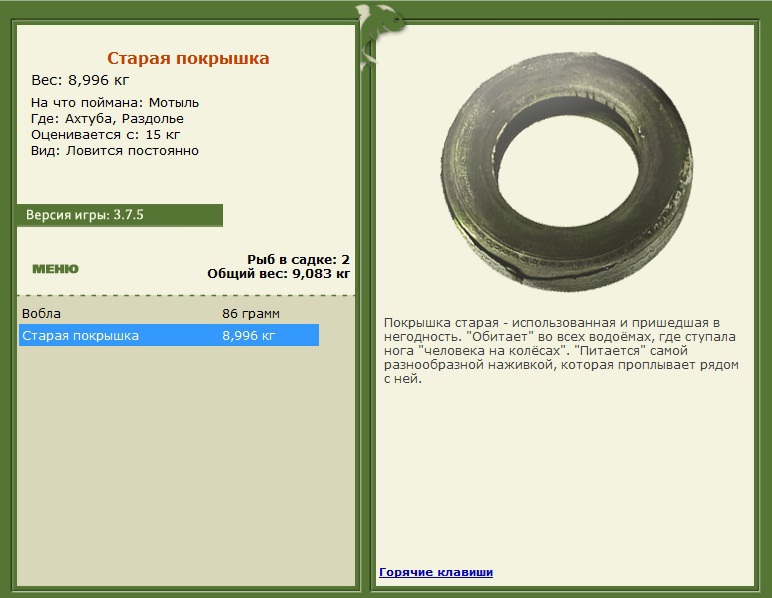Click the Вес: 8,996 кг line
Screen dimensions: 772x598
(x=80, y=80)
